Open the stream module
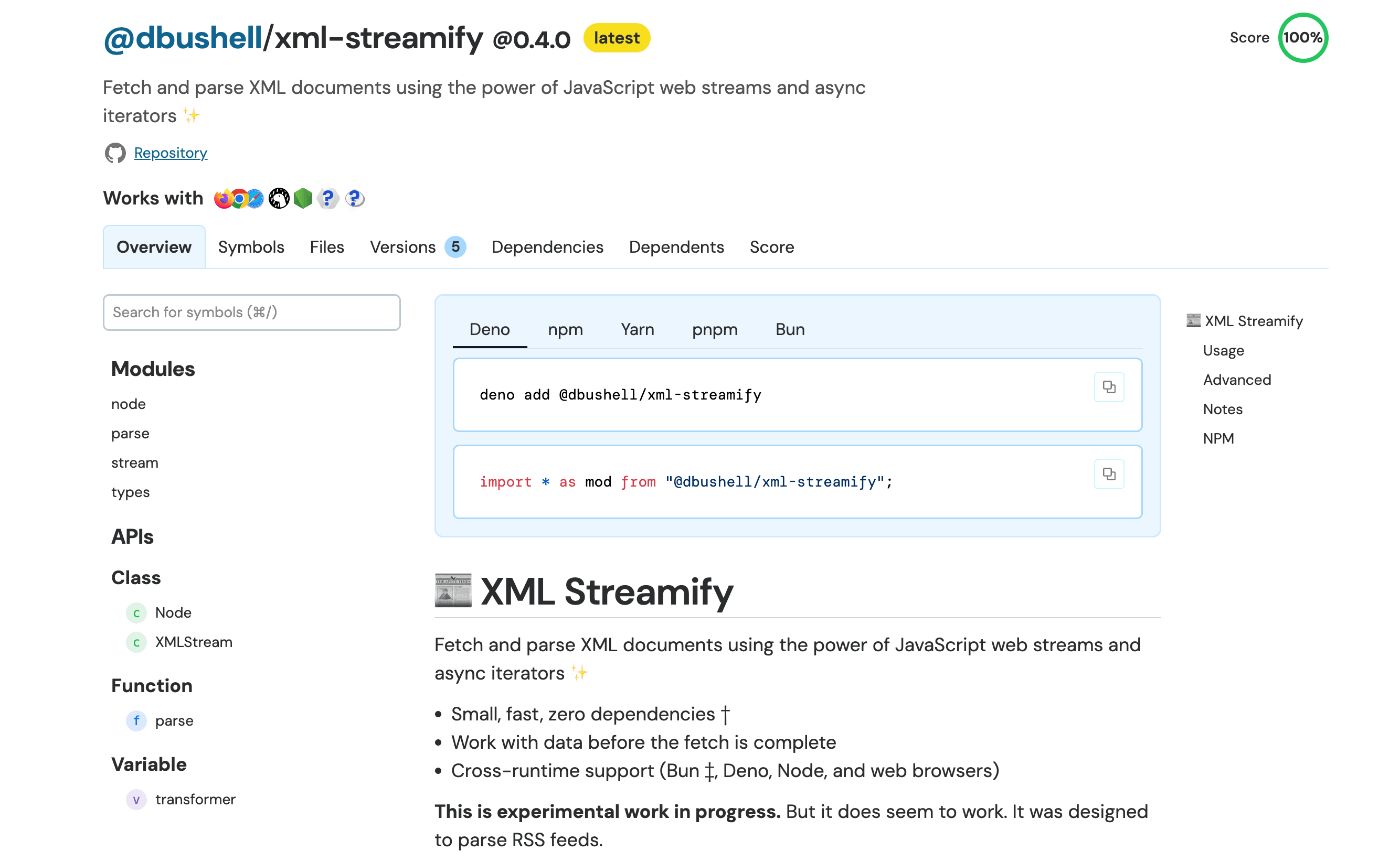Image resolution: width=1400 pixels, height=862 pixels. pyautogui.click(x=135, y=463)
